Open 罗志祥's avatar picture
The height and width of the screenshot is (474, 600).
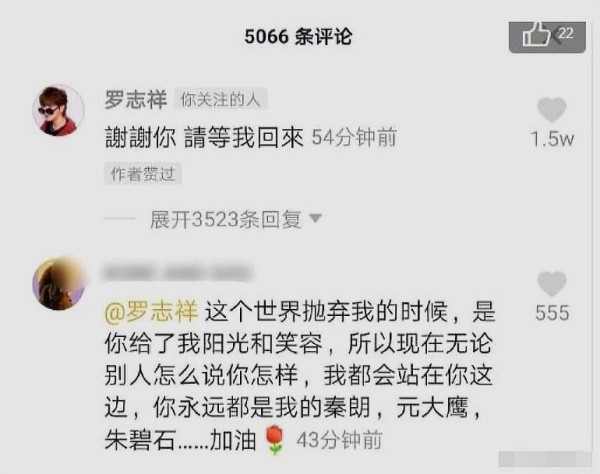point(58,110)
